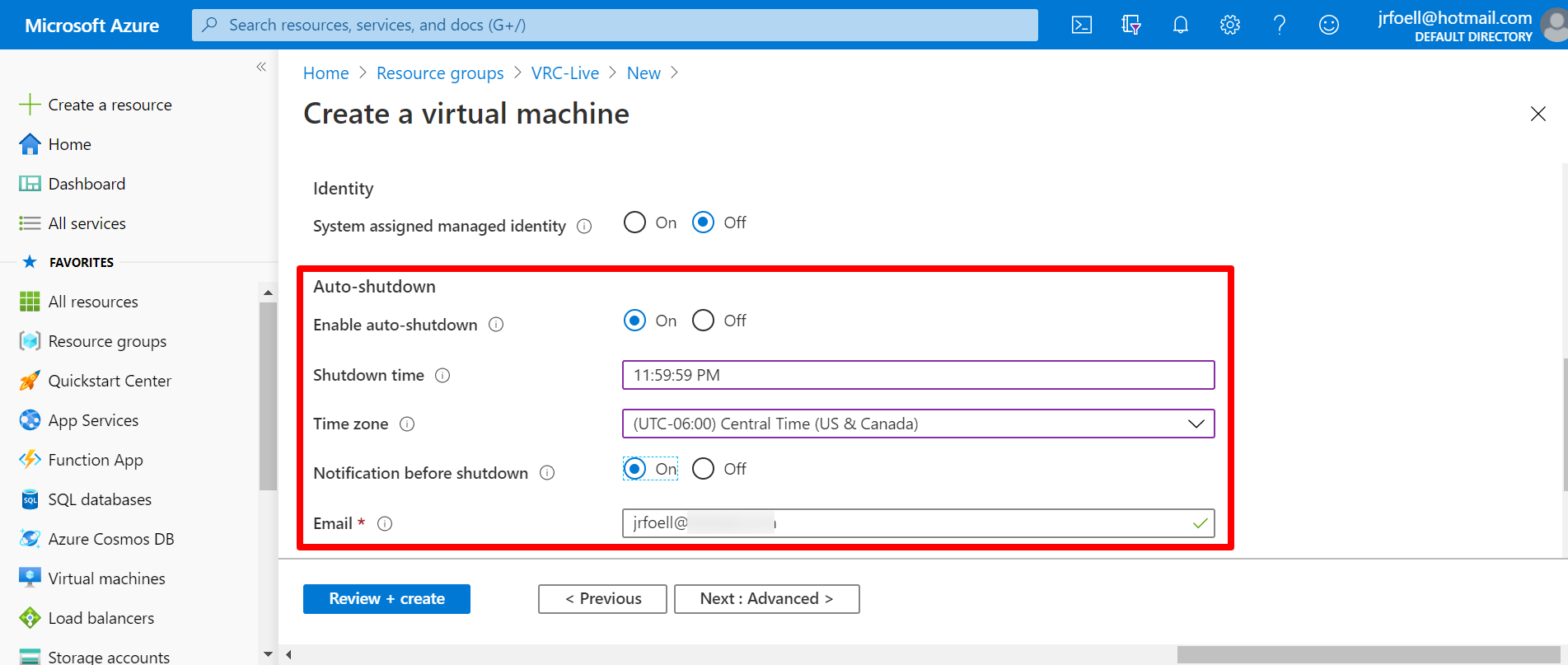Collapse the left sidebar with double chevron

(261, 67)
